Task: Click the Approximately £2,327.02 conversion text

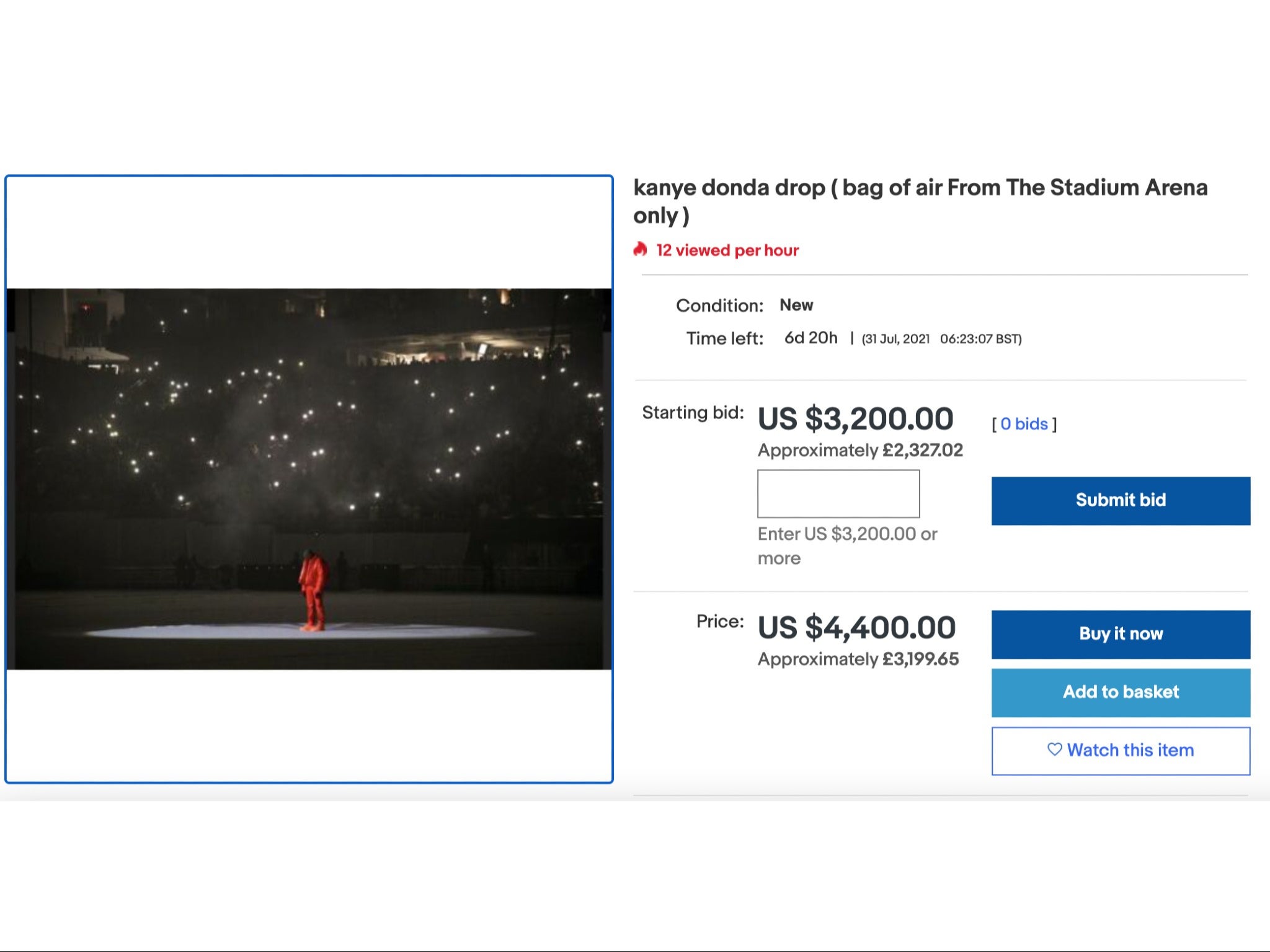Action: [860, 451]
